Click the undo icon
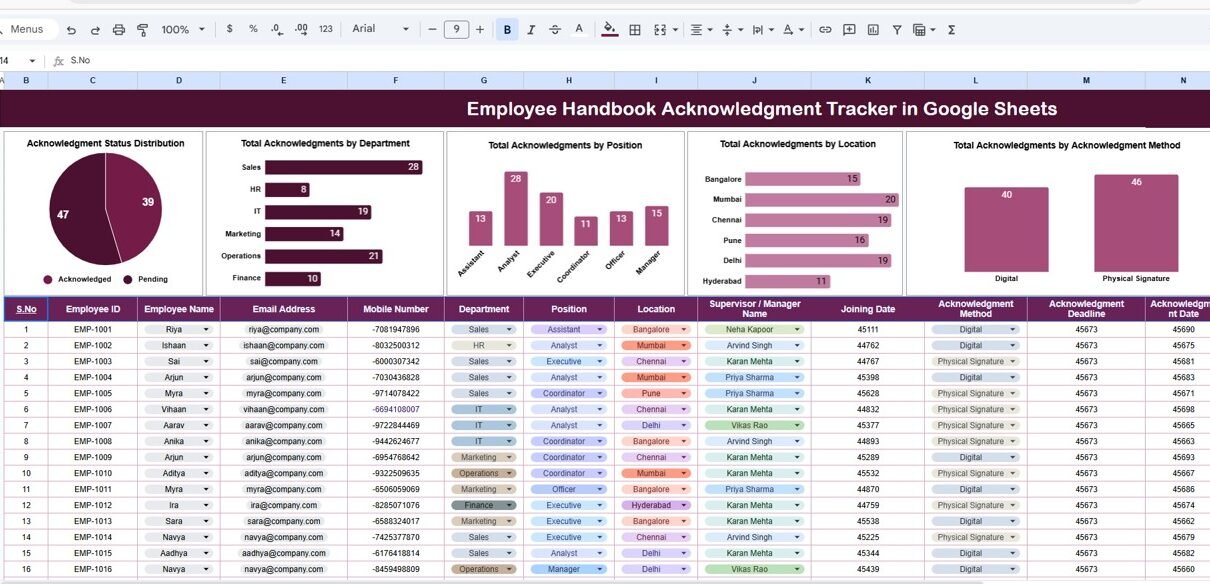This screenshot has height=584, width=1210. click(x=71, y=30)
